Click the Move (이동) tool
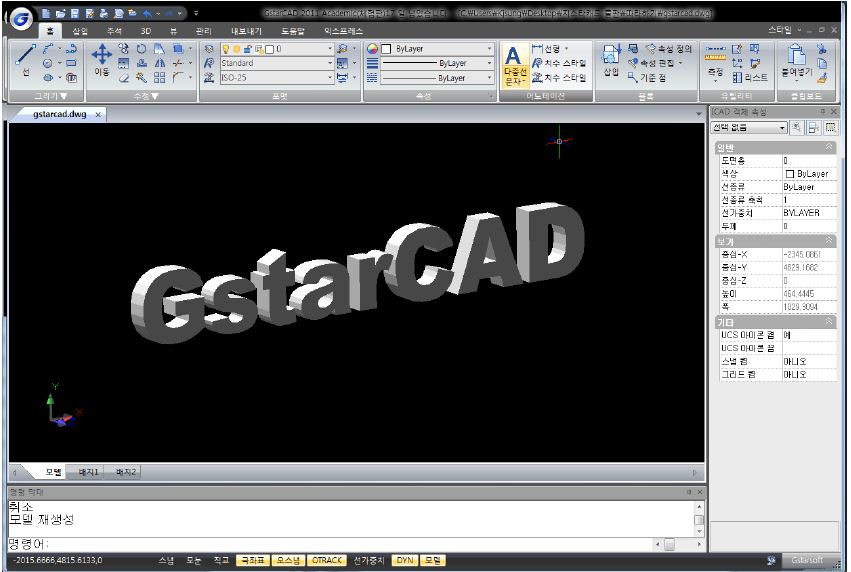 click(x=101, y=60)
